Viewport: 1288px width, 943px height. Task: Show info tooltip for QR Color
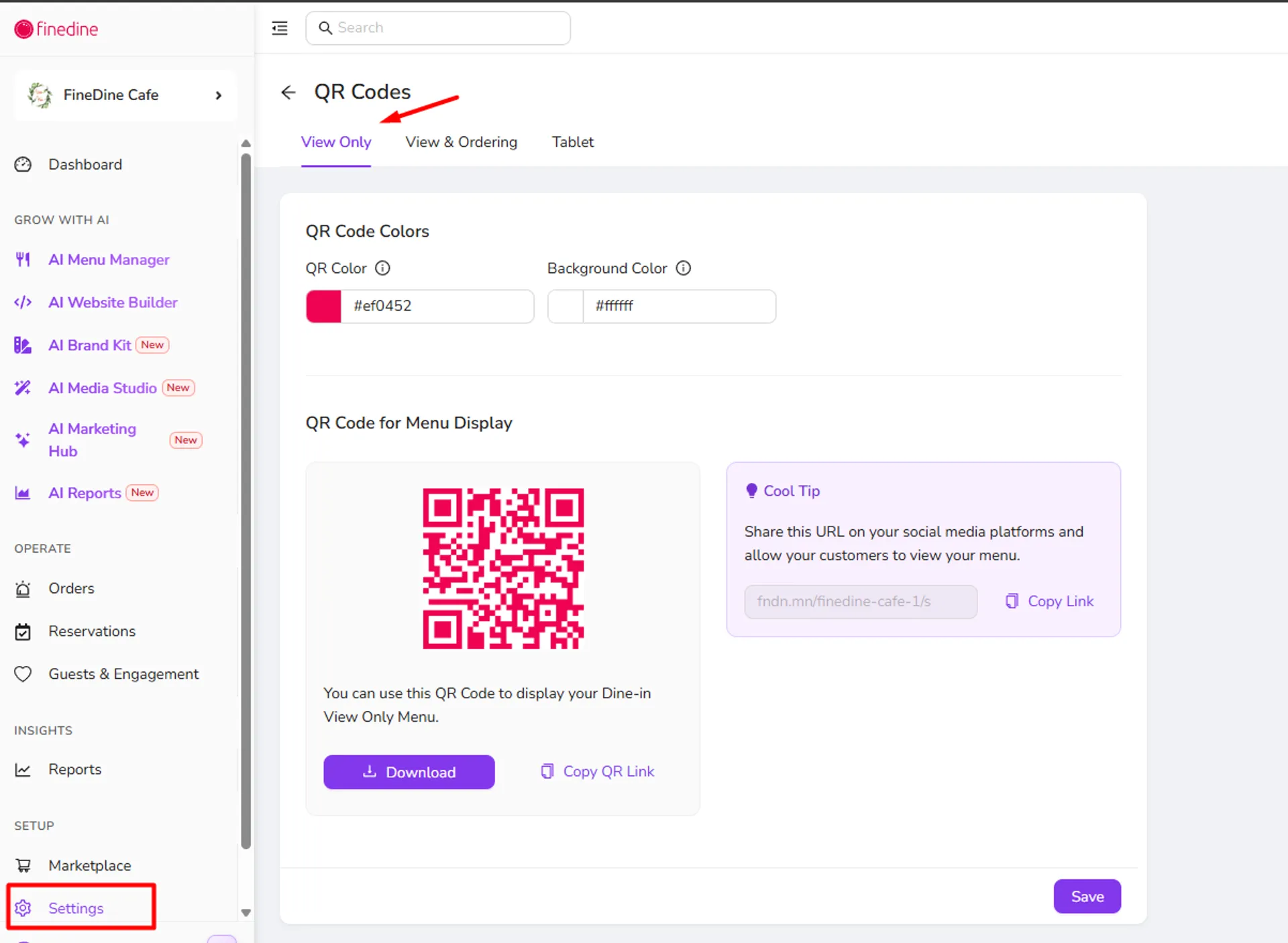(x=382, y=268)
